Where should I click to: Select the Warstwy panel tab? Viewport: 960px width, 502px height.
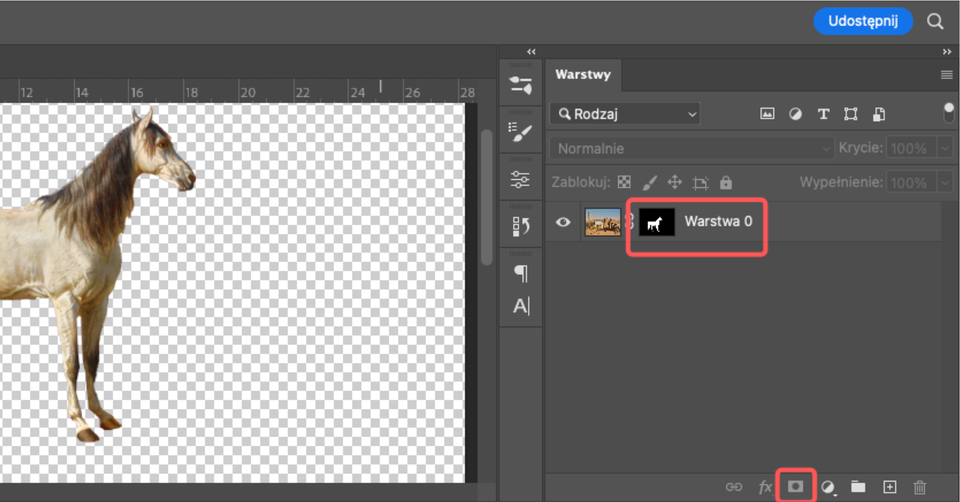click(x=583, y=75)
